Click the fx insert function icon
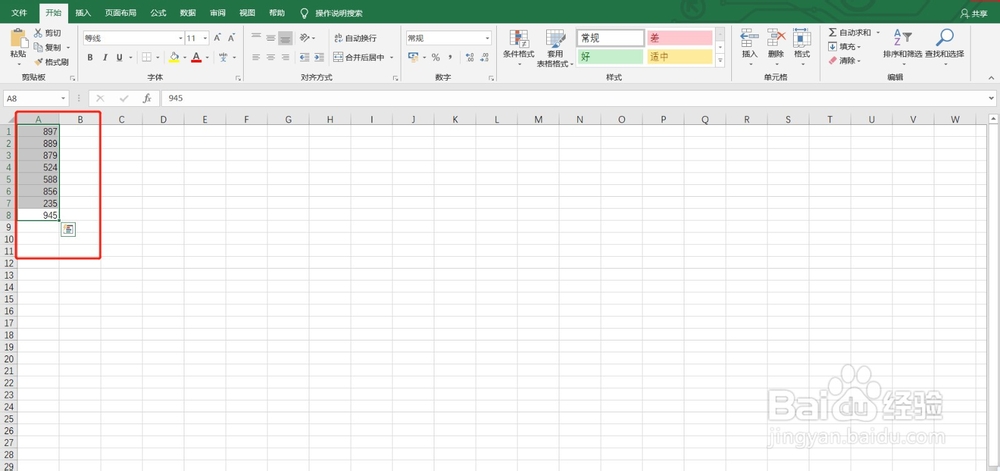Image resolution: width=1000 pixels, height=471 pixels. (x=147, y=98)
